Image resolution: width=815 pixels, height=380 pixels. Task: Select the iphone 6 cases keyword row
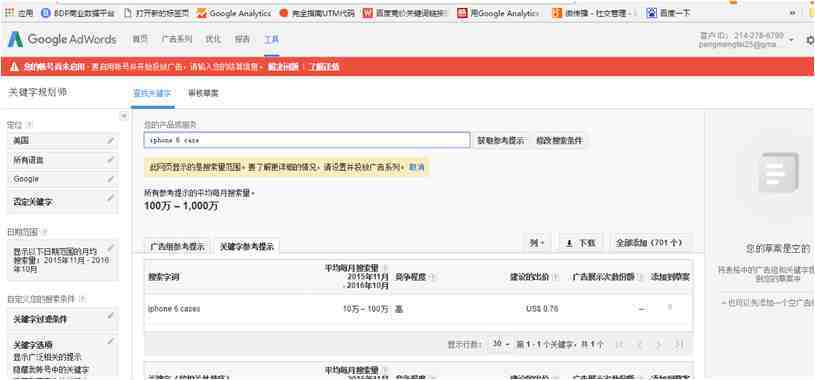[418, 309]
